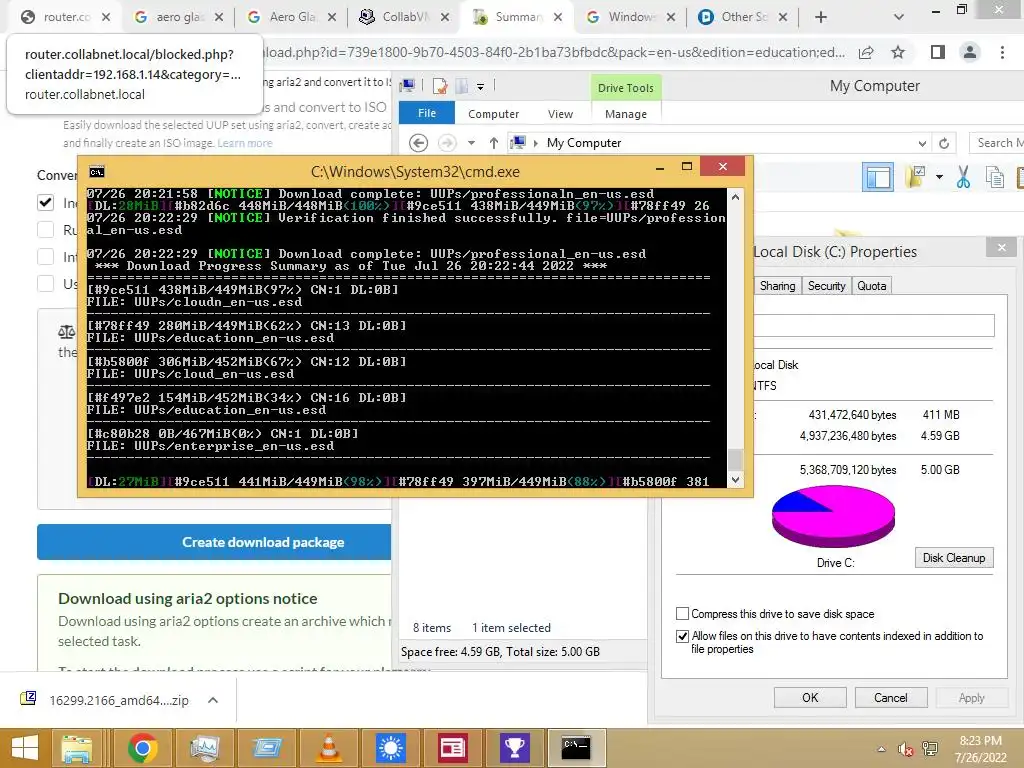
Task: Tick the checkbox beside the Ru option
Action: [x=45, y=229]
